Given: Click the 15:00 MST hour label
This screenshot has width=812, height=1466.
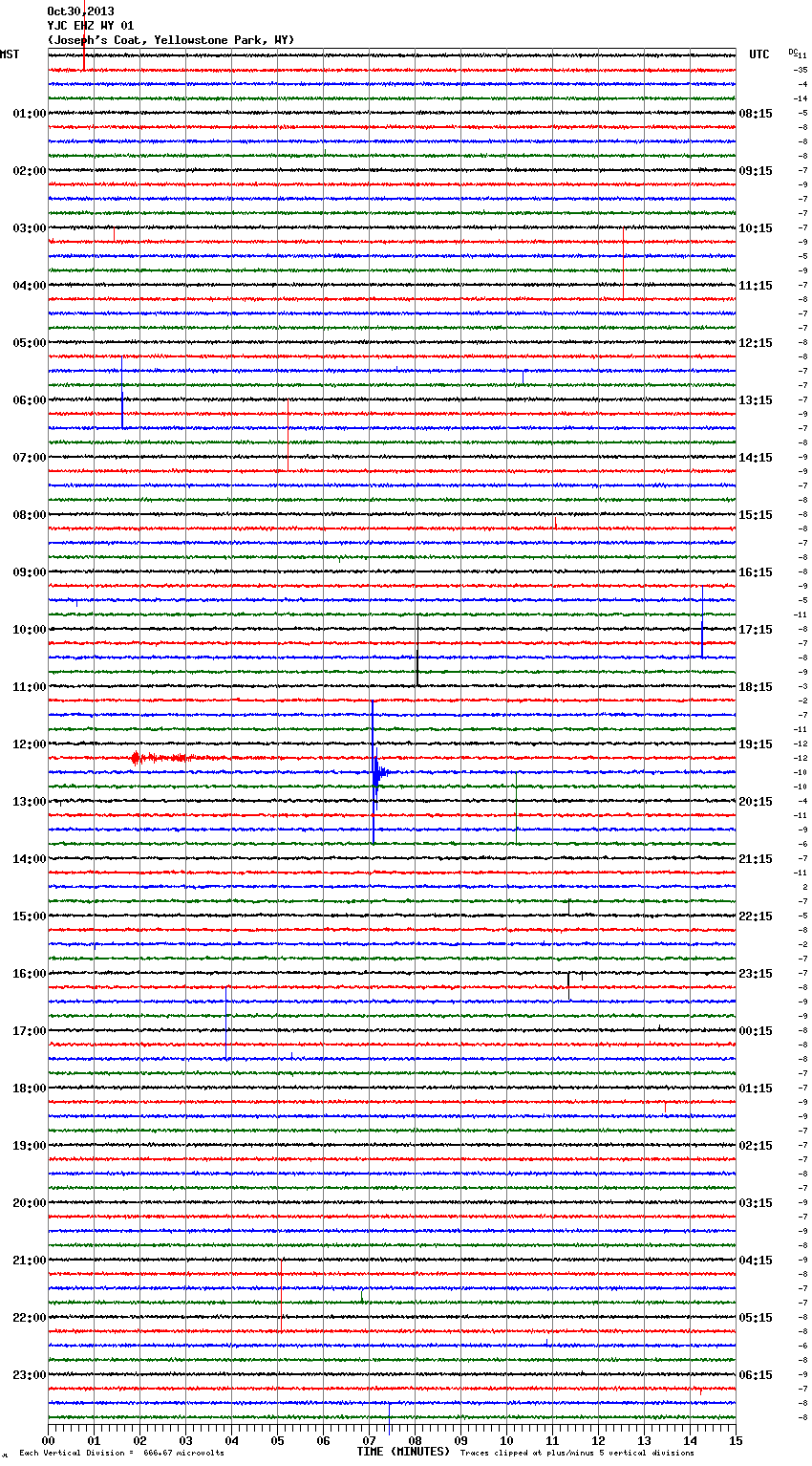Looking at the screenshot, I should point(30,916).
